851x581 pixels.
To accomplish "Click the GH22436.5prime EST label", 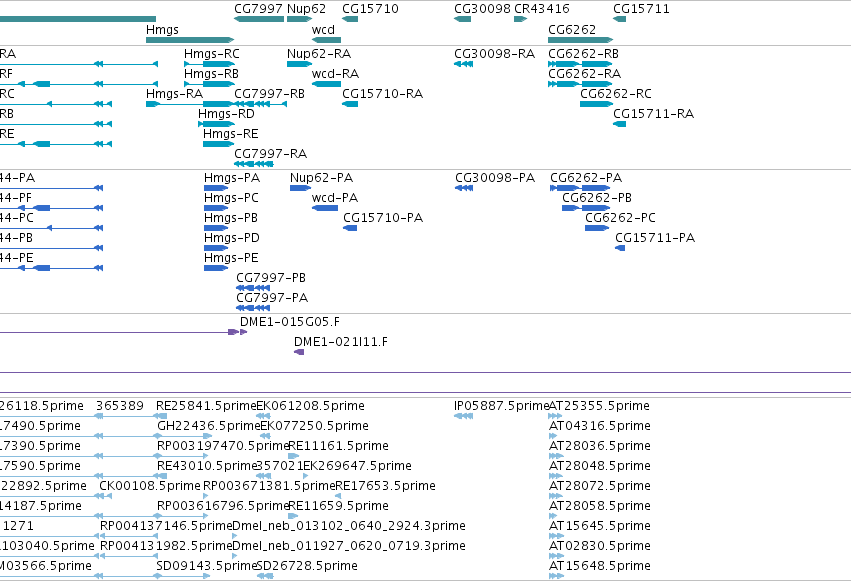I will click(x=209, y=426).
